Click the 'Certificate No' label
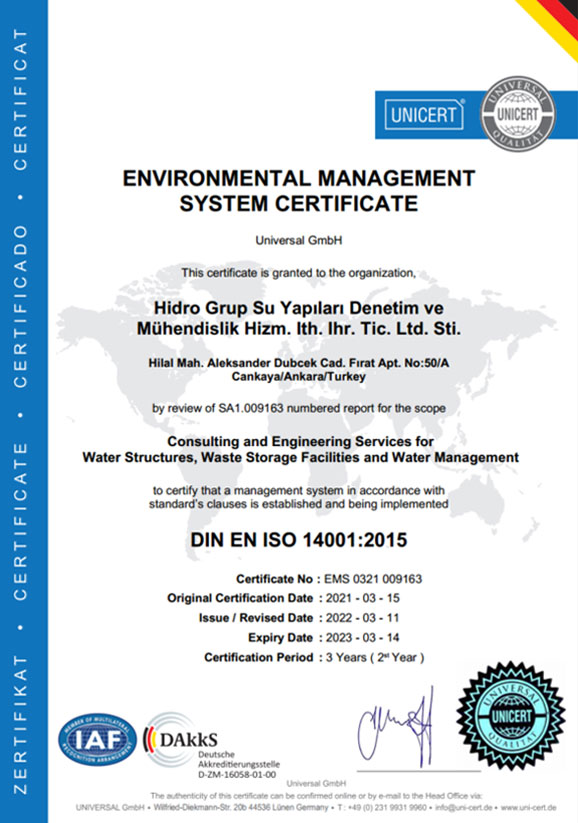Image resolution: width=578 pixels, height=823 pixels. [275, 579]
